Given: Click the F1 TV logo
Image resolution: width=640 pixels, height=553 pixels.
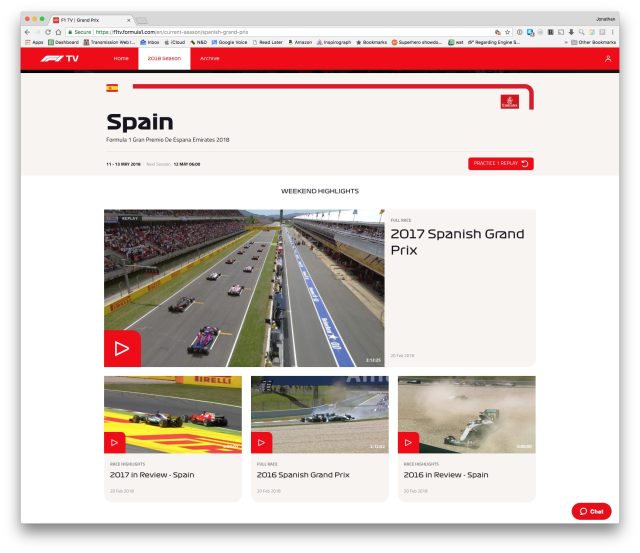Looking at the screenshot, I should pos(59,59).
